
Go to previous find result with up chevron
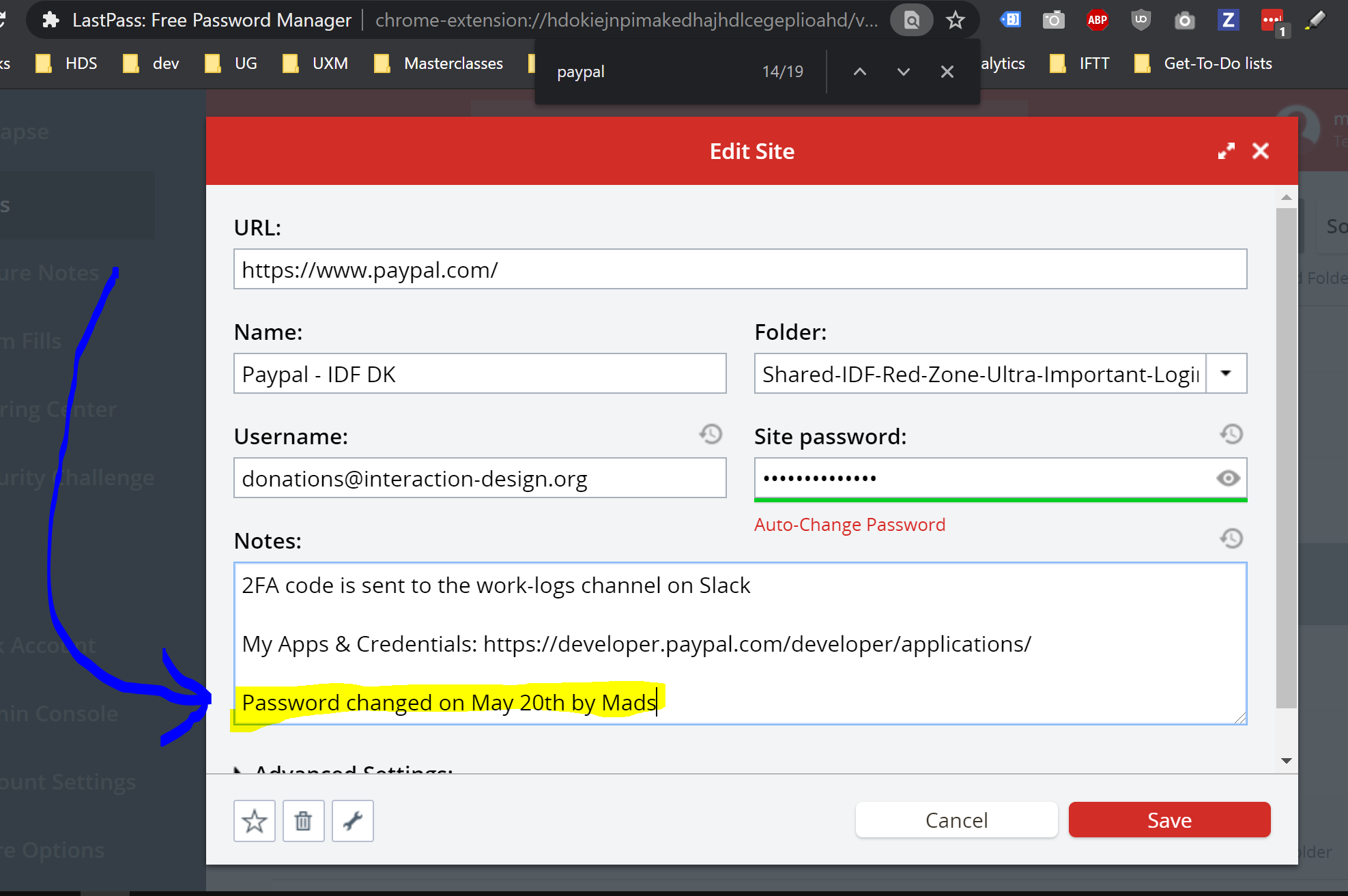[x=860, y=72]
